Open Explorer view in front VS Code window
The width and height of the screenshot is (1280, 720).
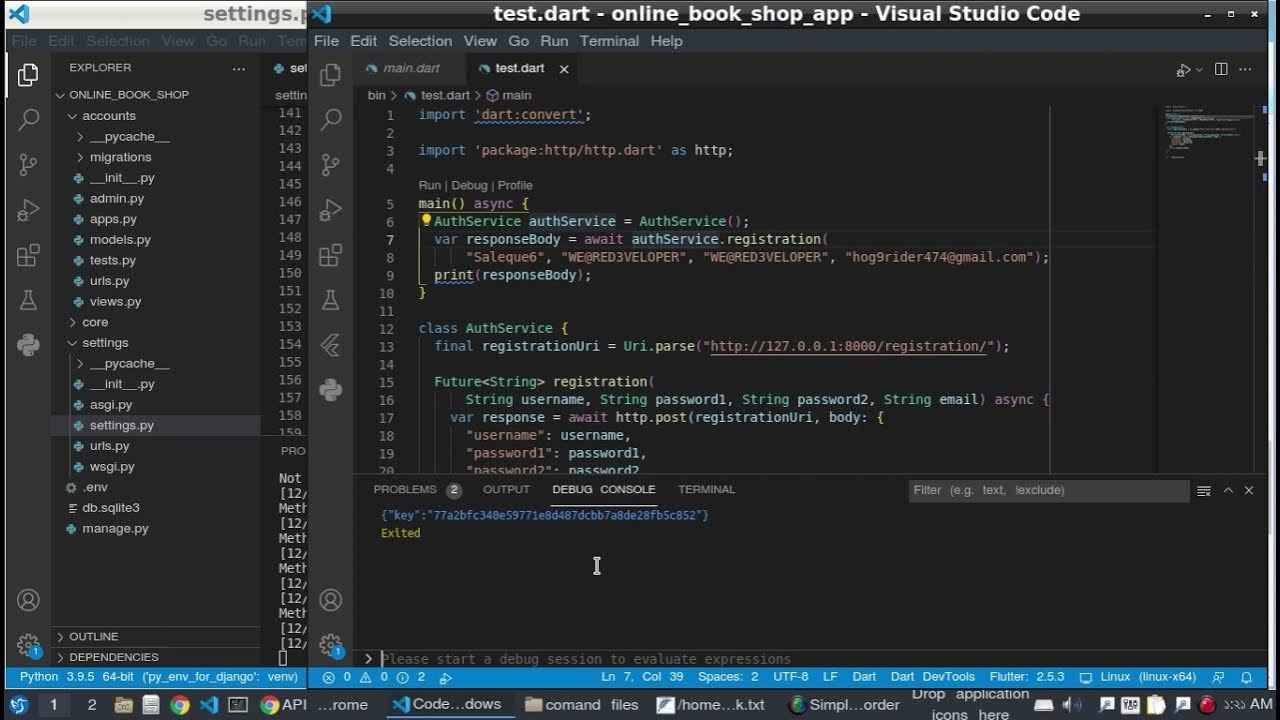click(x=330, y=75)
